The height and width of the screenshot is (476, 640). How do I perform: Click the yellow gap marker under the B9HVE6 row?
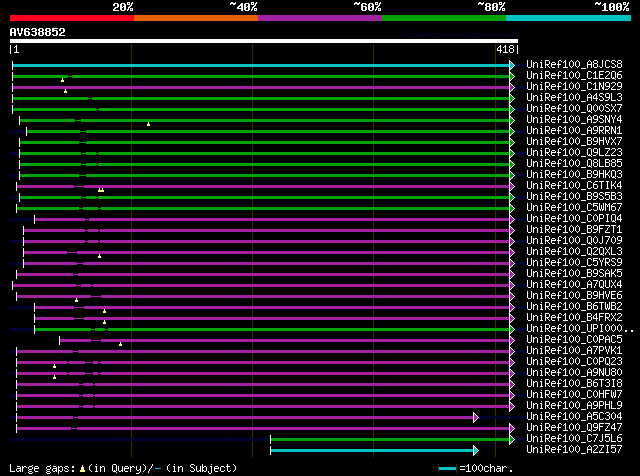[76, 300]
